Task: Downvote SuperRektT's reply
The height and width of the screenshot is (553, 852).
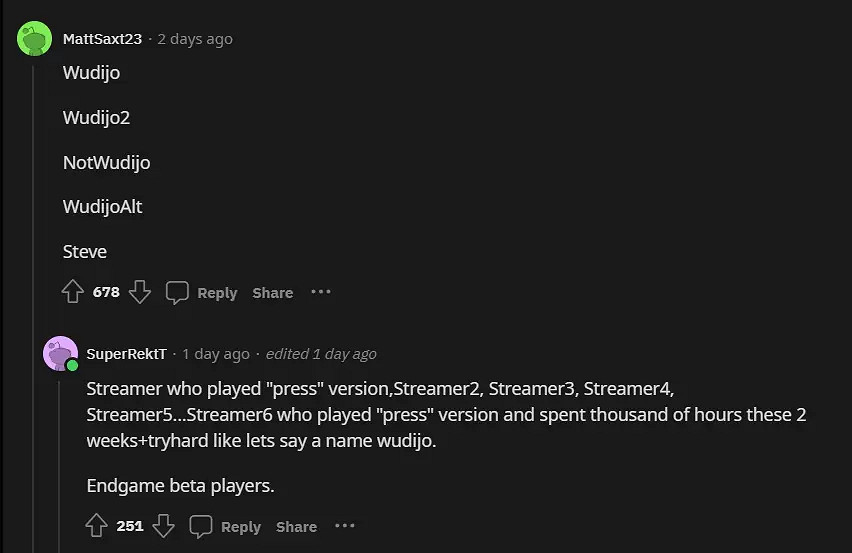Action: [x=164, y=526]
